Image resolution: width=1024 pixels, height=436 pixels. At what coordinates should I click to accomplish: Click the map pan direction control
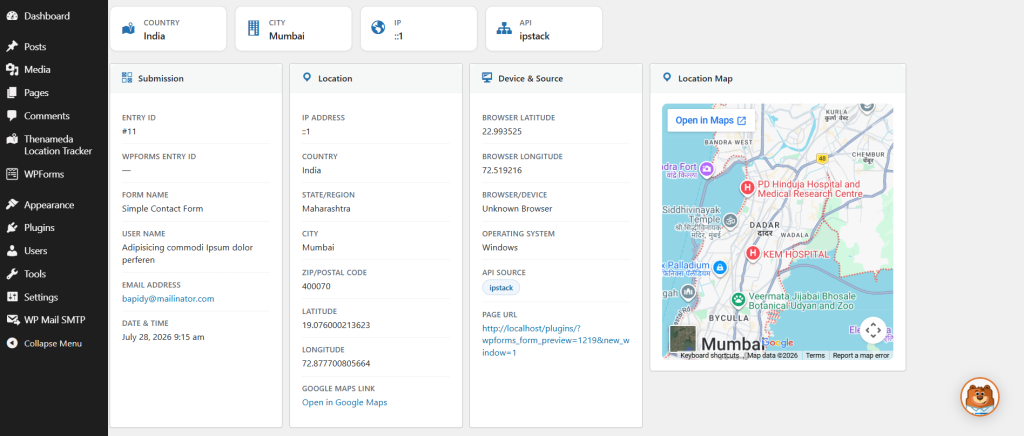pos(873,330)
